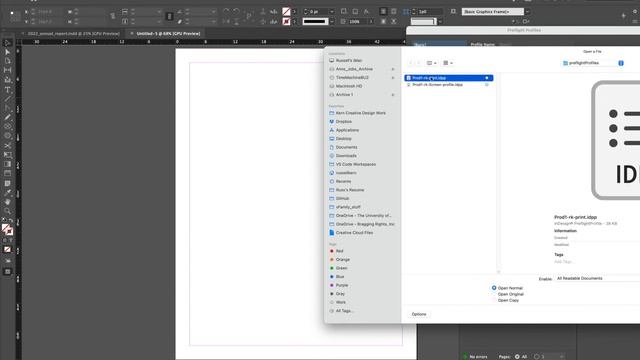Select the Rectangle Frame tool

pyautogui.click(x=7, y=127)
